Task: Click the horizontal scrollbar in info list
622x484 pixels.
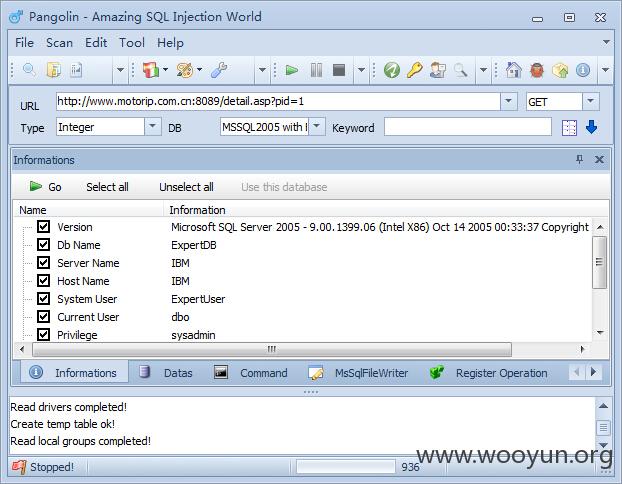Action: click(272, 350)
